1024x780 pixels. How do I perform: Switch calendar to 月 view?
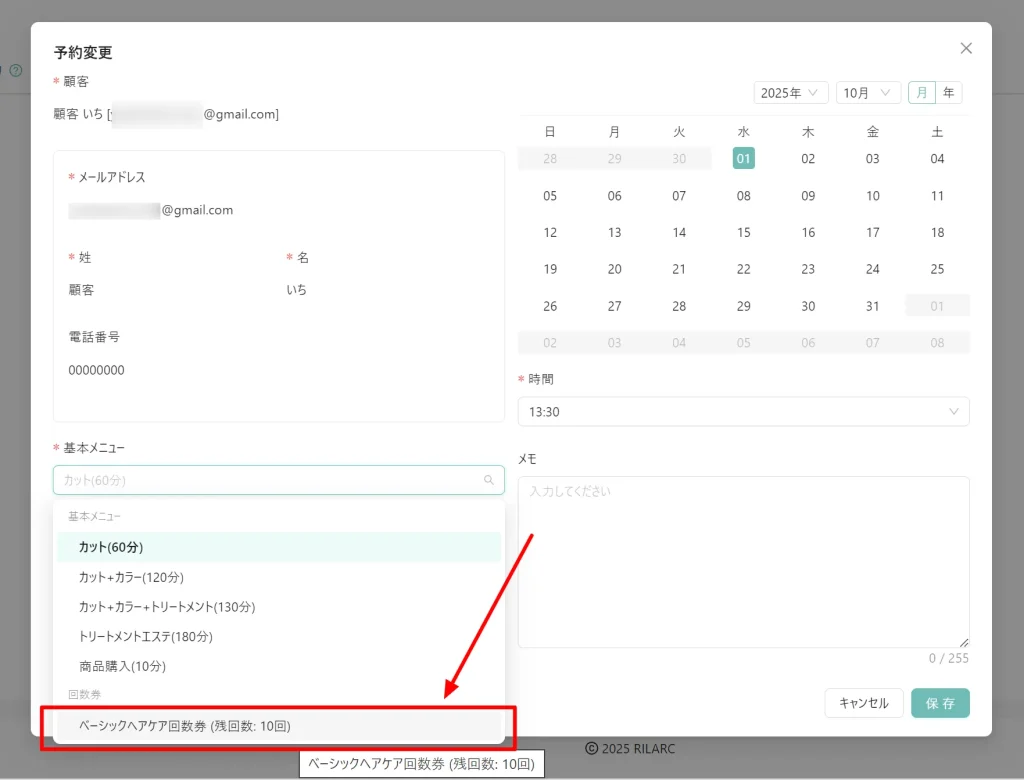coord(921,93)
